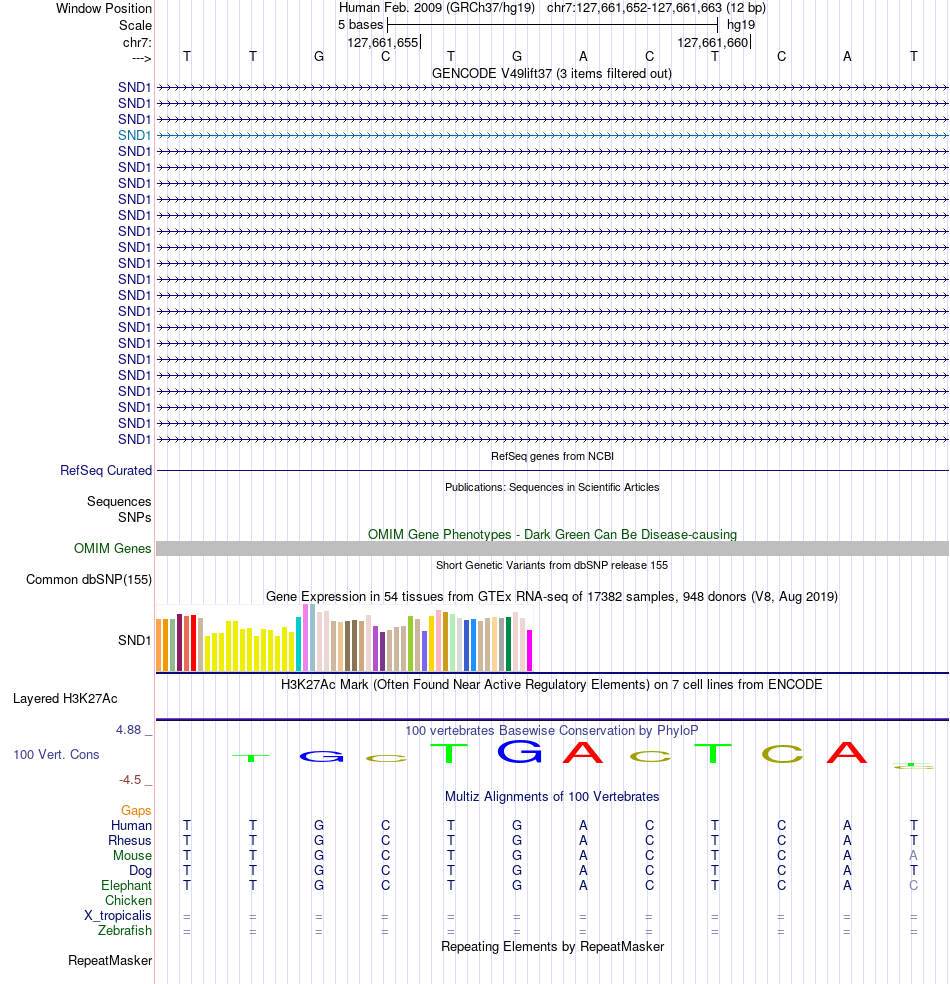Screen dimensions: 950x984
Task: Click the 5 bases scale label
Action: click(x=360, y=24)
